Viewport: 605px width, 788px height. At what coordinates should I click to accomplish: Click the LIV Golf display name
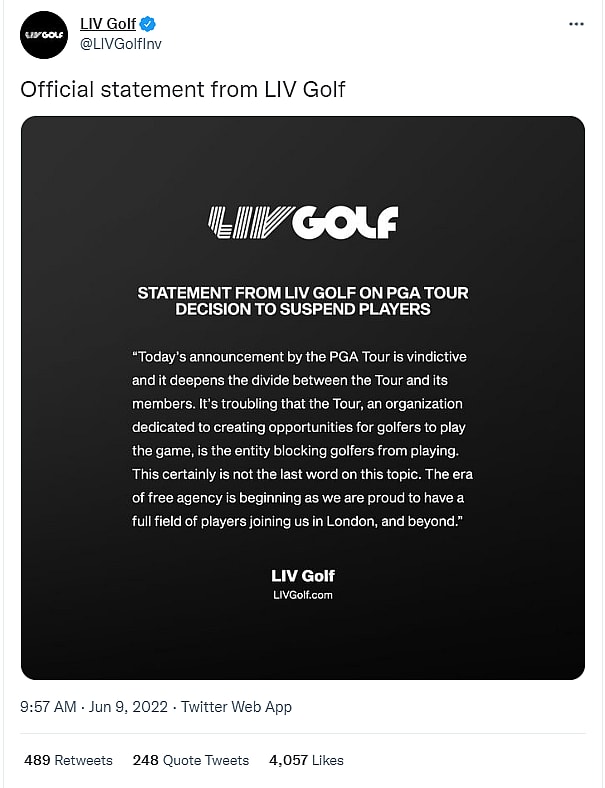click(x=108, y=24)
